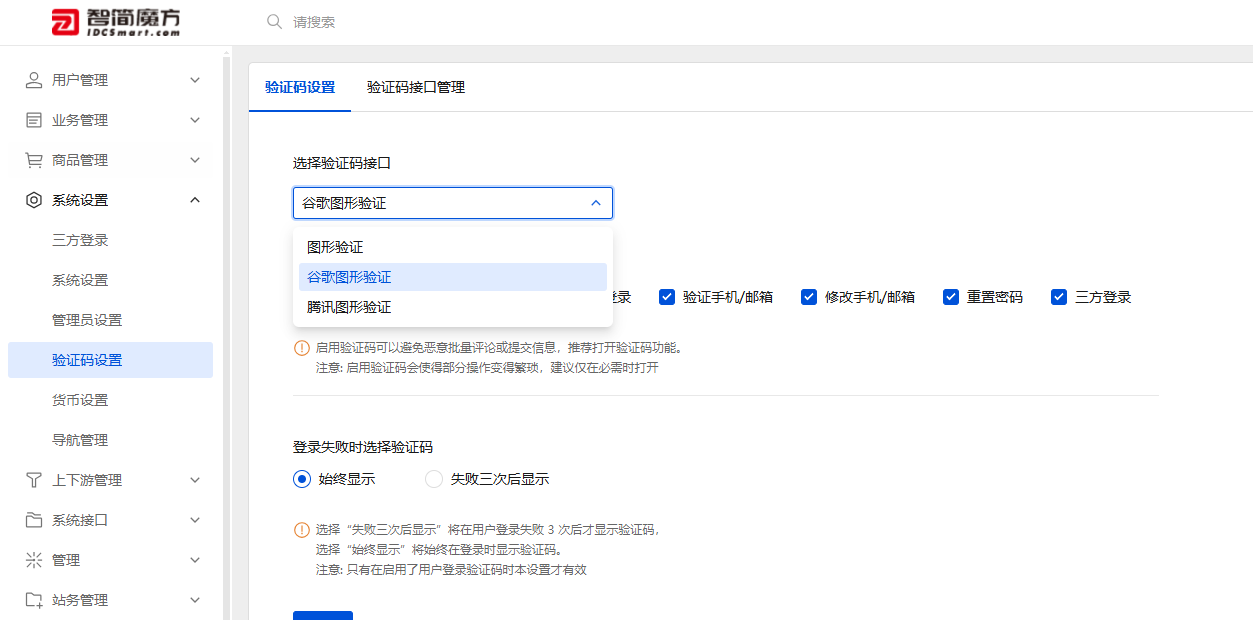Choose 谷歌图形验证 in the dropdown list
Image resolution: width=1253 pixels, height=620 pixels.
453,277
